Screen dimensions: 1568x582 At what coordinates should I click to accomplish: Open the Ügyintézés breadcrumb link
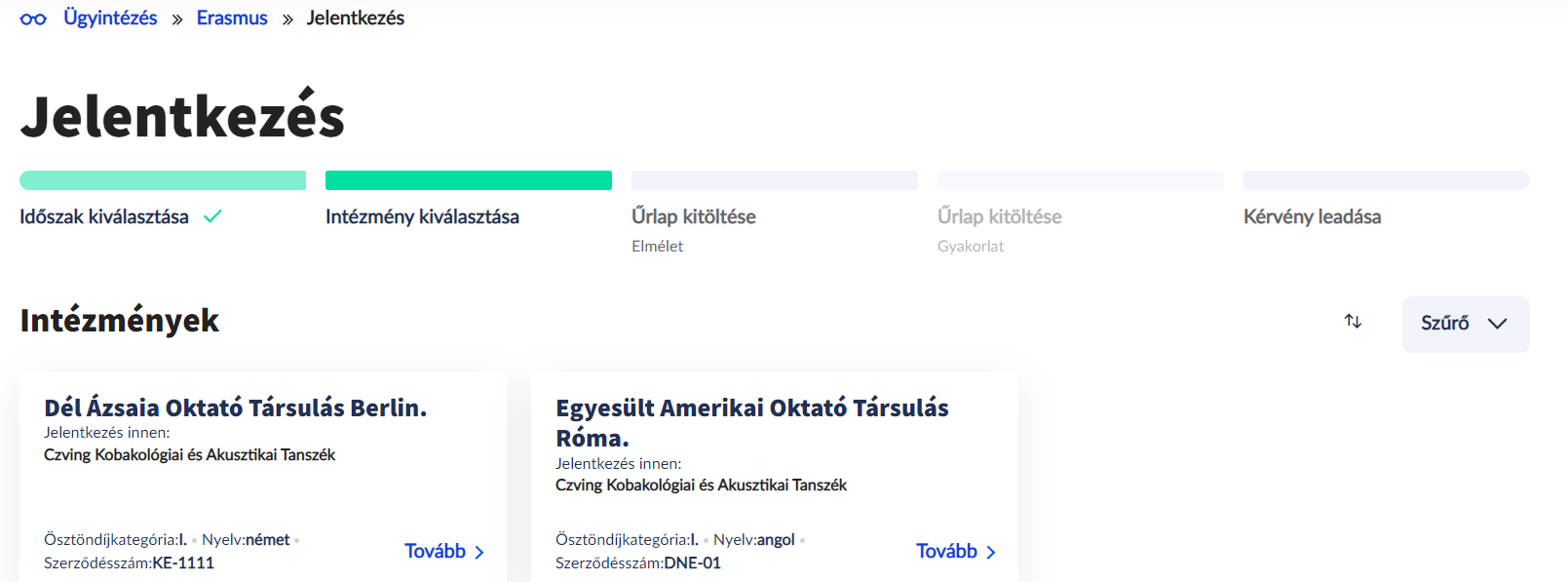pos(110,18)
